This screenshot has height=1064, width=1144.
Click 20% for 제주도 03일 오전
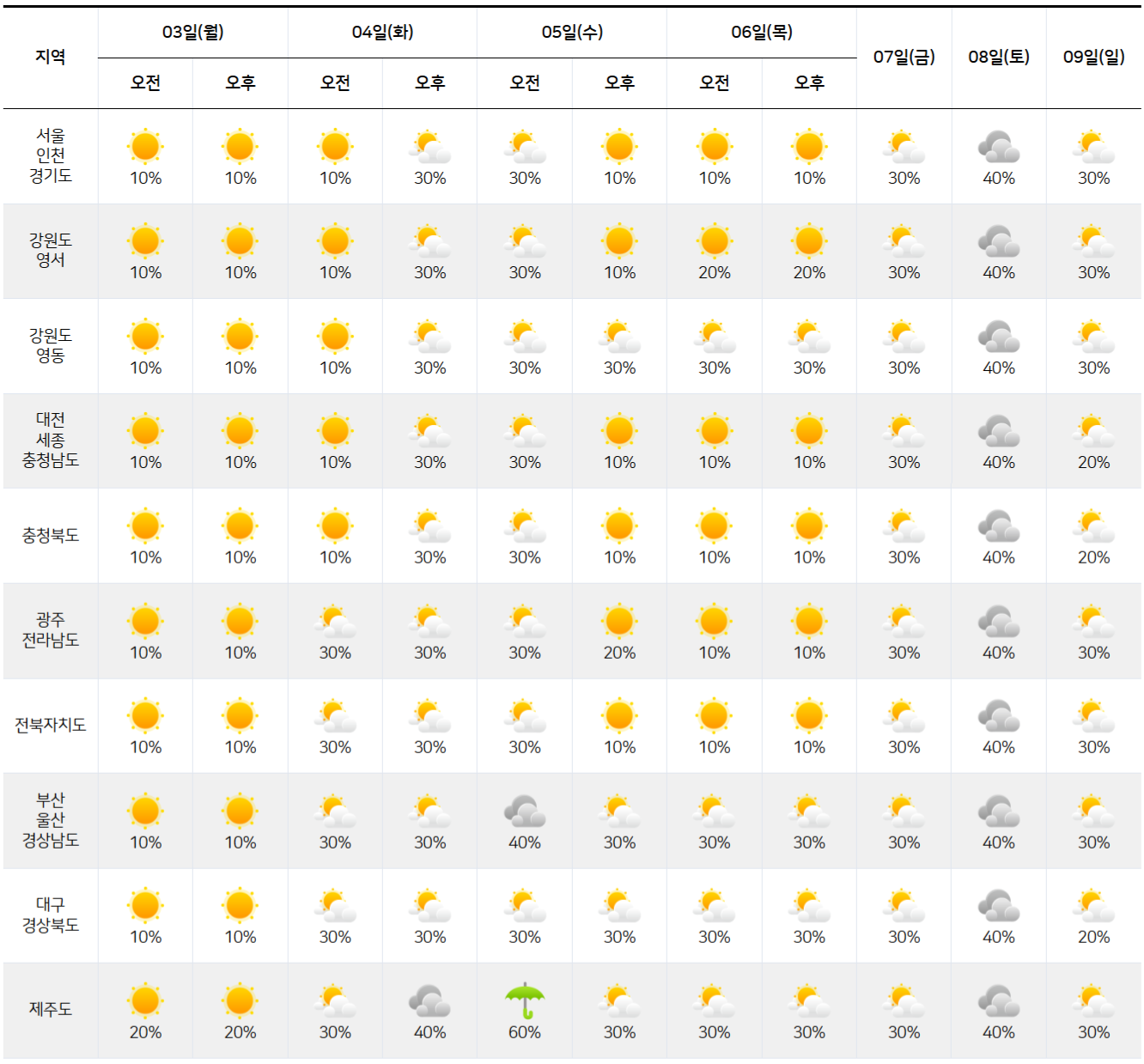[145, 1032]
